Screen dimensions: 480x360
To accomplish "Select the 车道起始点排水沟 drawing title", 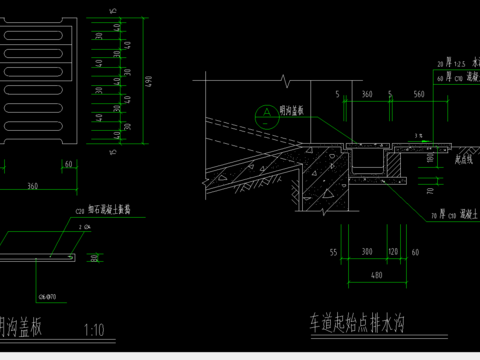I will (357, 323).
